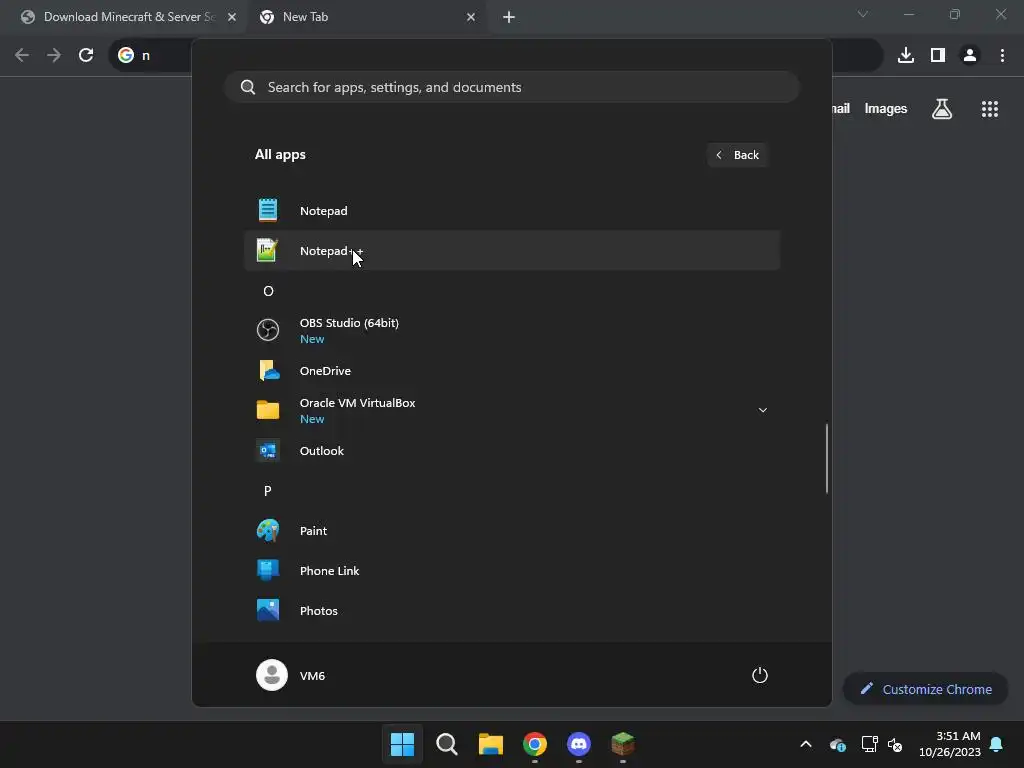Open Chrome three-dot menu
1024x768 pixels.
(1002, 55)
